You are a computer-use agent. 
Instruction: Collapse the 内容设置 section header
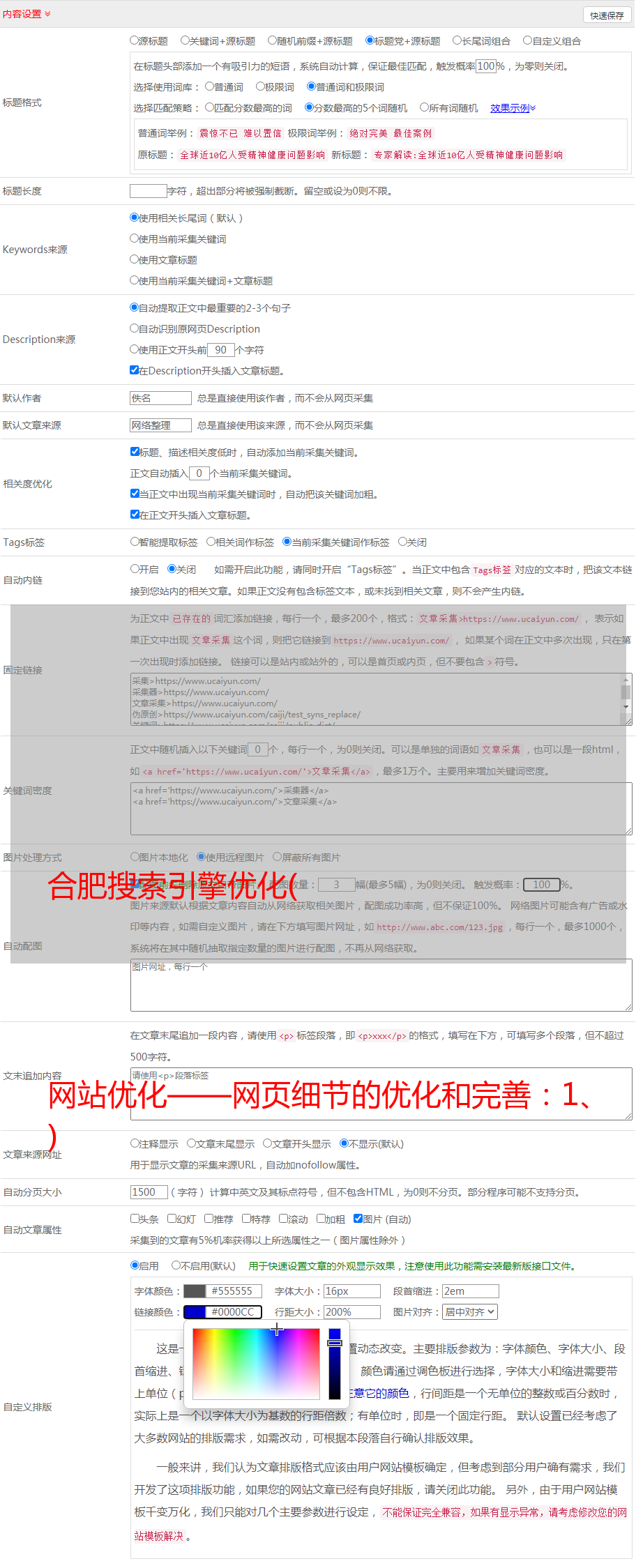[x=26, y=14]
